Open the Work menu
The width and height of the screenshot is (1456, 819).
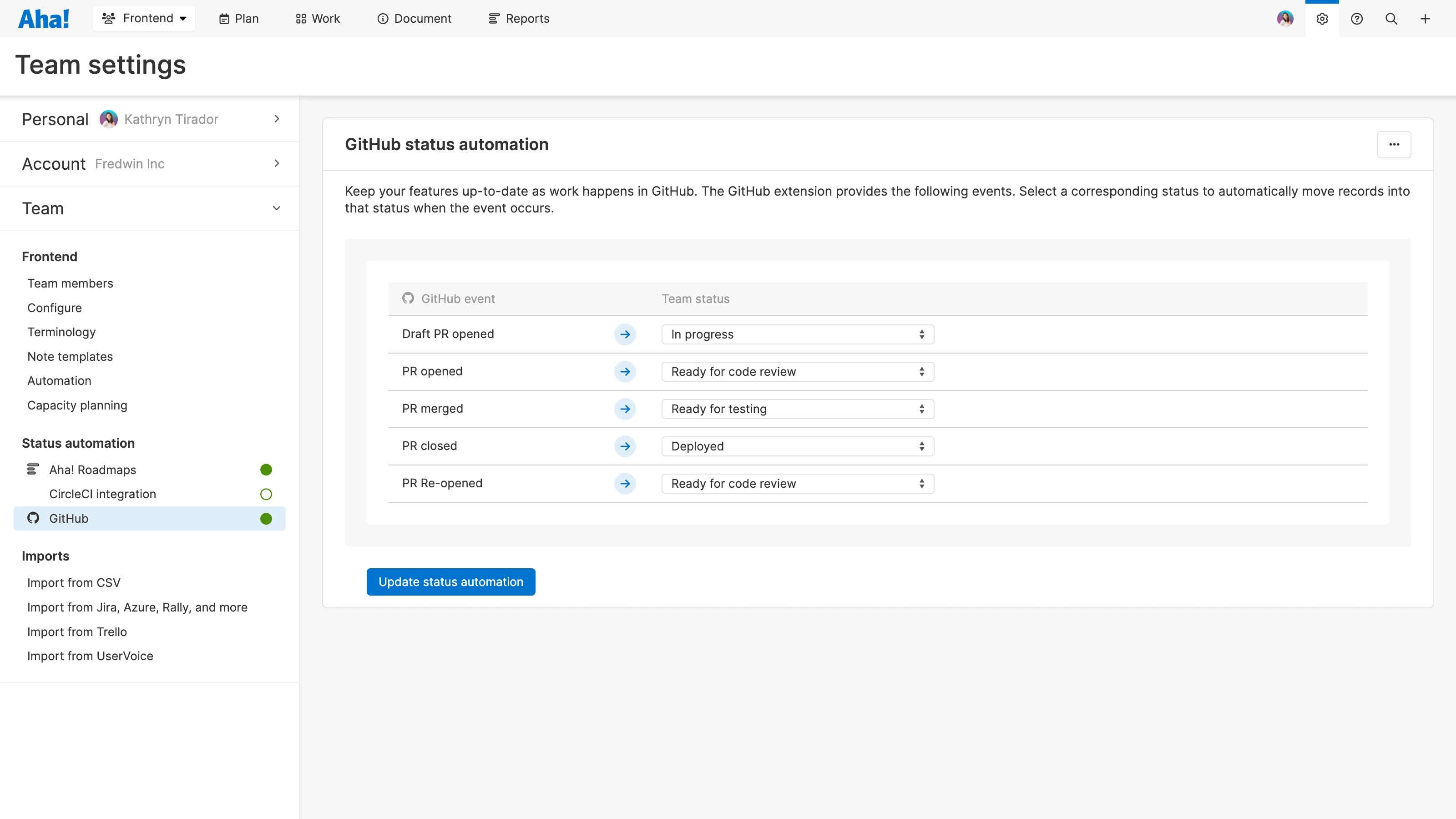[x=318, y=19]
